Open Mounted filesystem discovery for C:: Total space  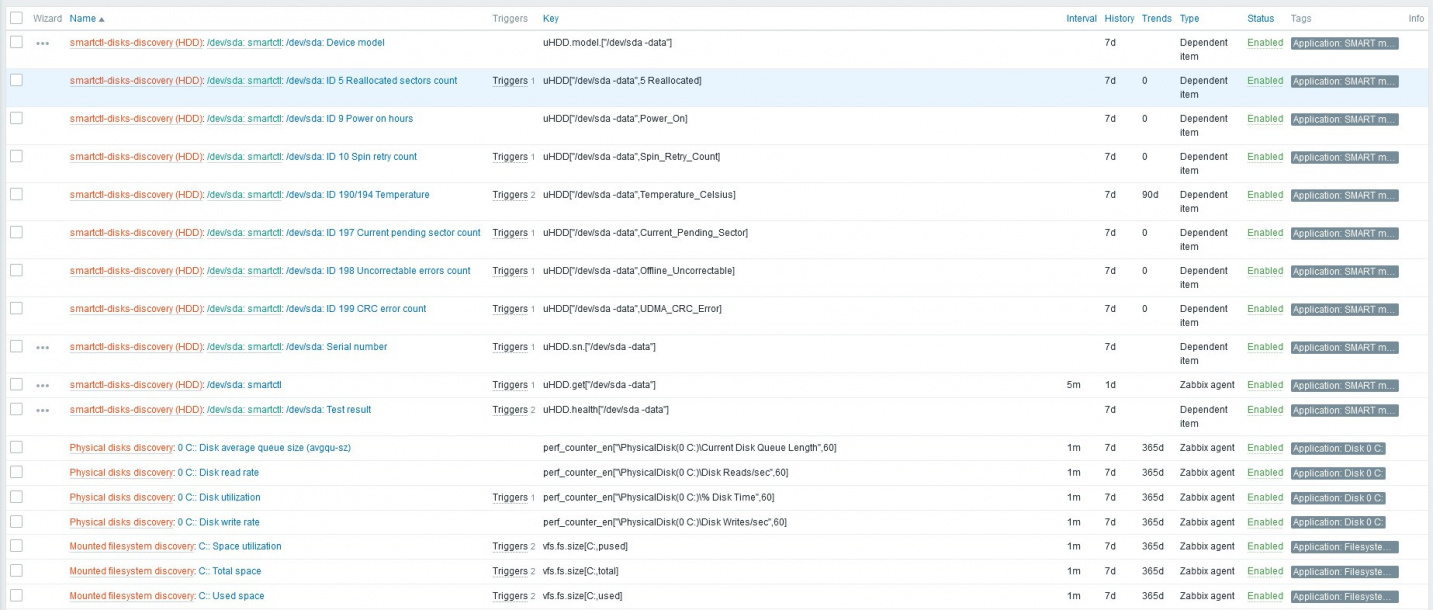pos(131,571)
